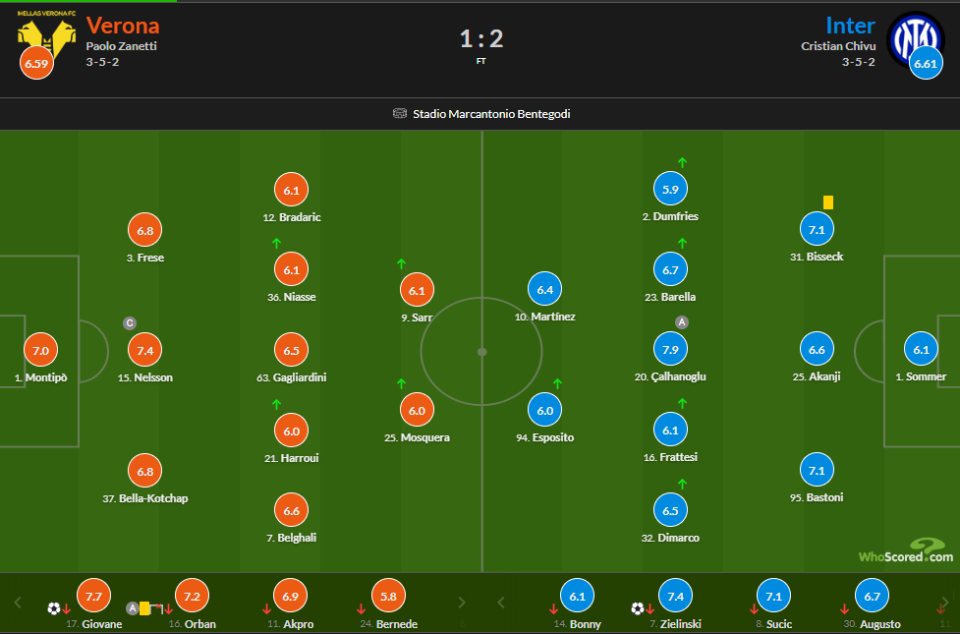Click Verona's 6.59 team rating badge

tap(36, 64)
